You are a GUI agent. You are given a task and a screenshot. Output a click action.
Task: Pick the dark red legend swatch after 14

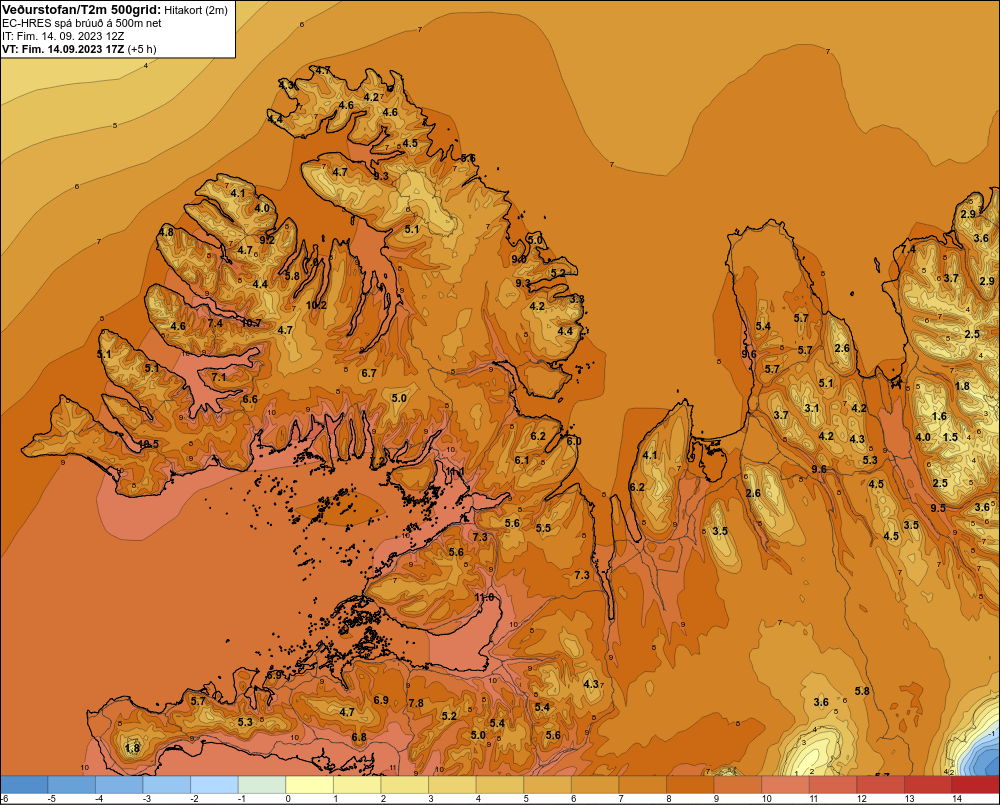pyautogui.click(x=976, y=784)
